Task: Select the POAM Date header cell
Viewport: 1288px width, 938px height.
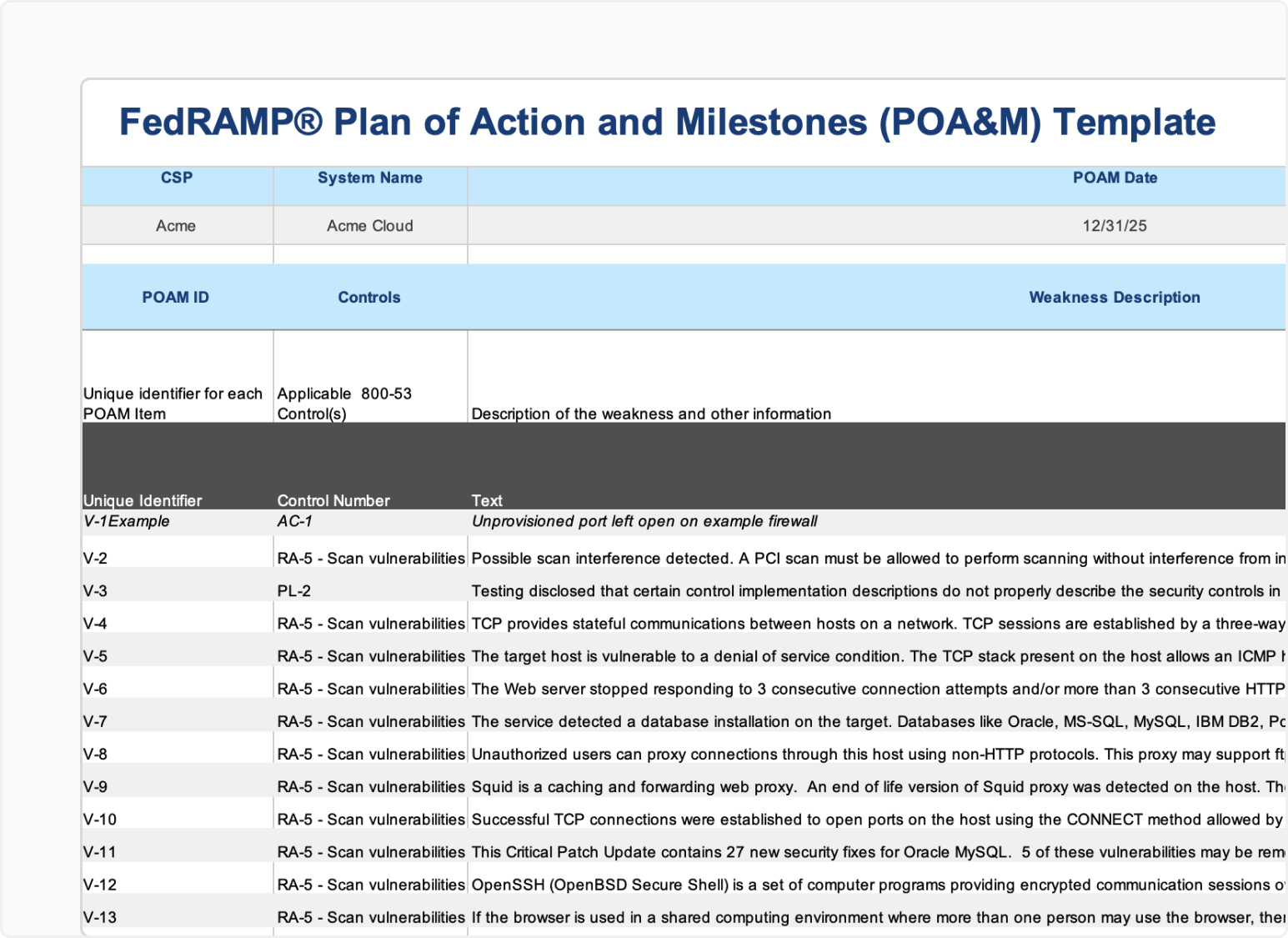Action: tap(877, 185)
